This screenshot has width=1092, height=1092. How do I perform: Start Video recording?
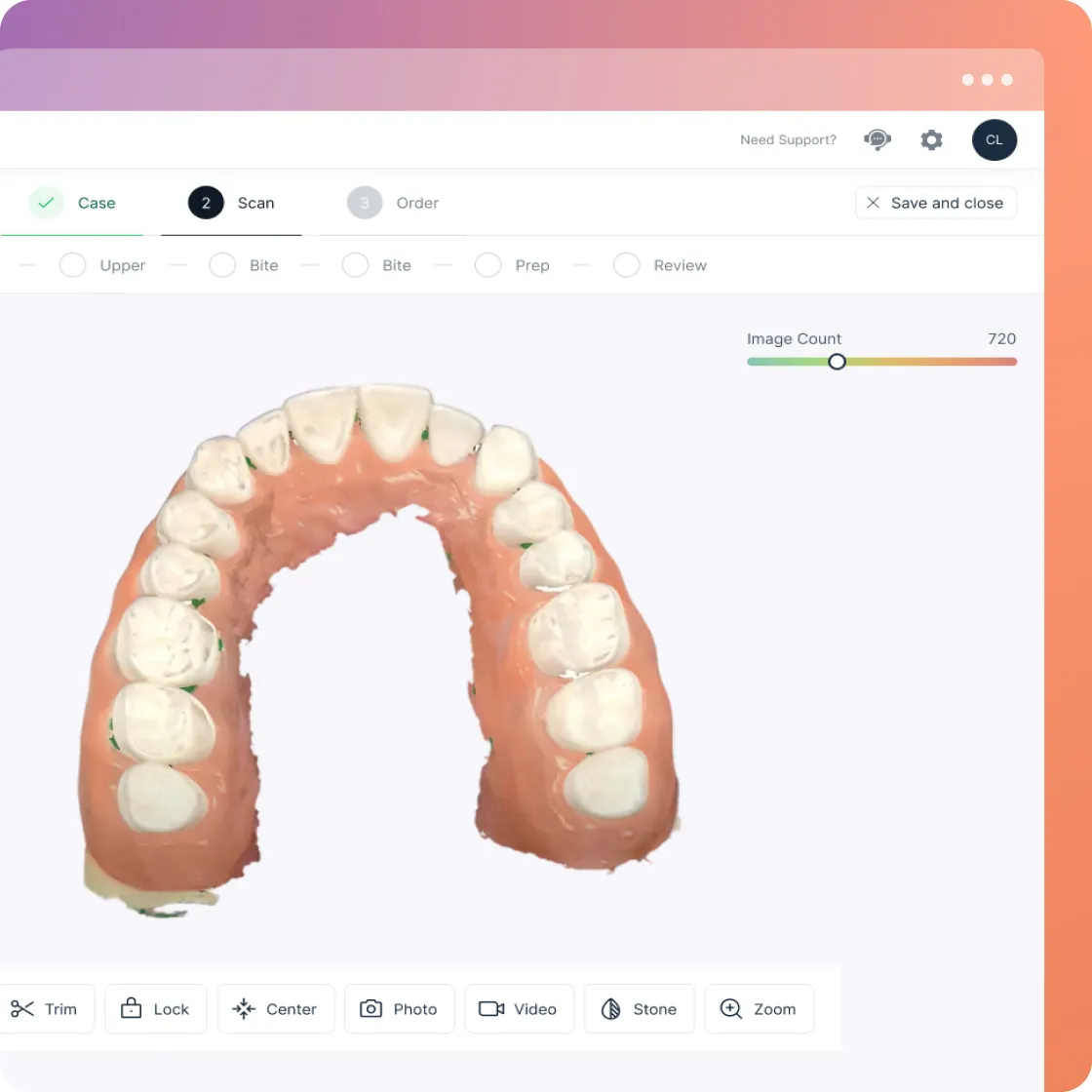[x=519, y=1008]
